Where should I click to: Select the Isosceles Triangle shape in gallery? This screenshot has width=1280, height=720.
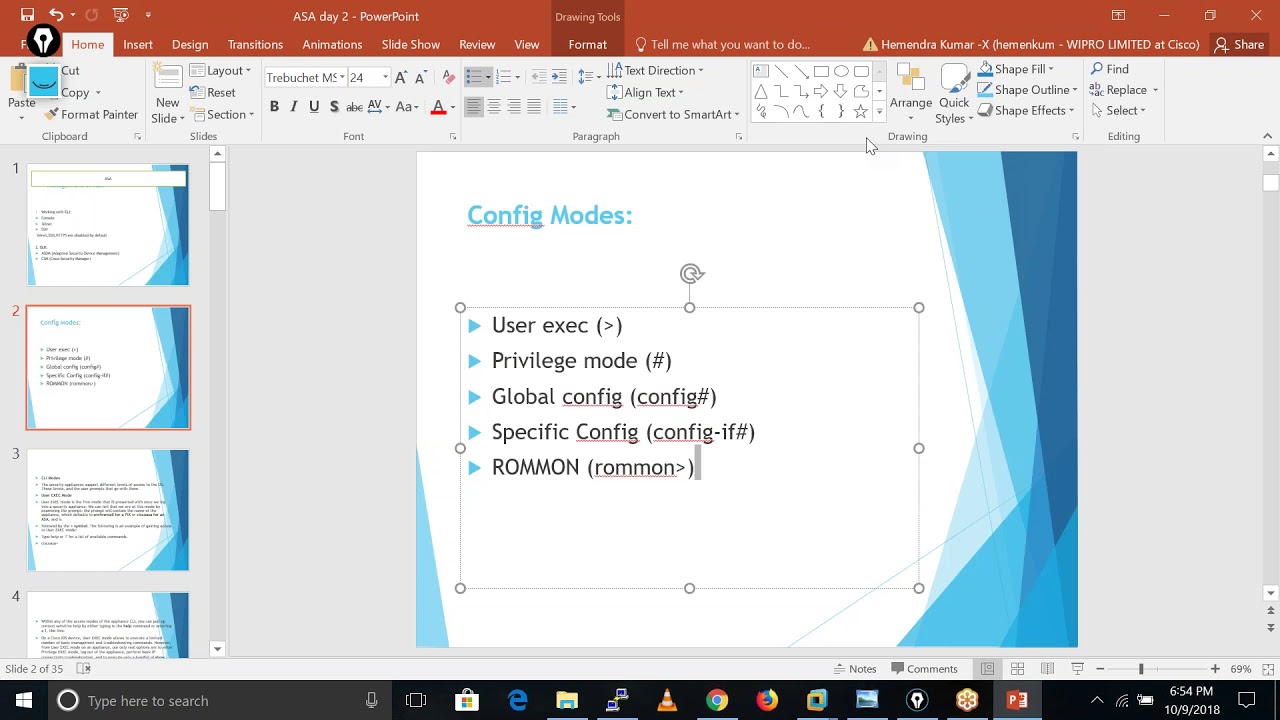pyautogui.click(x=761, y=91)
